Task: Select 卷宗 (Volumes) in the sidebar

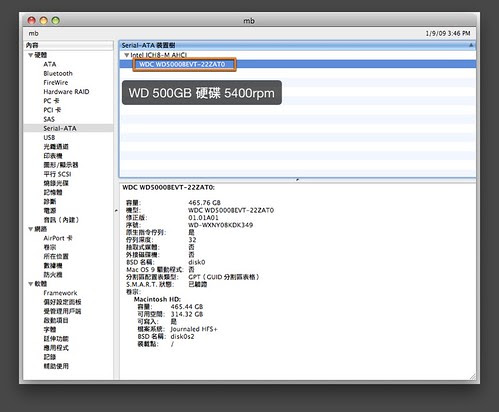Action: coord(50,247)
